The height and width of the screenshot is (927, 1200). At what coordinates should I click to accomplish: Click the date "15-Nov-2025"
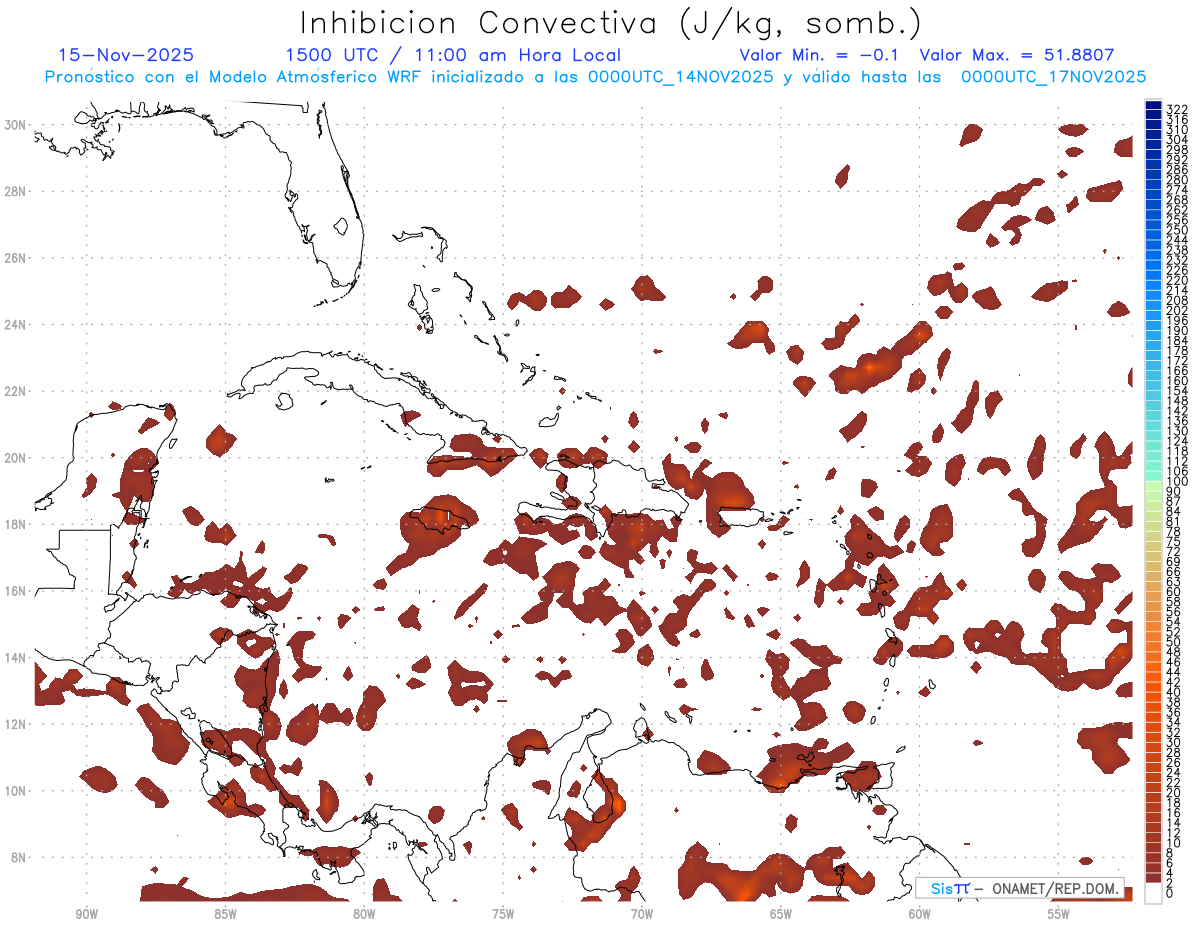[126, 55]
